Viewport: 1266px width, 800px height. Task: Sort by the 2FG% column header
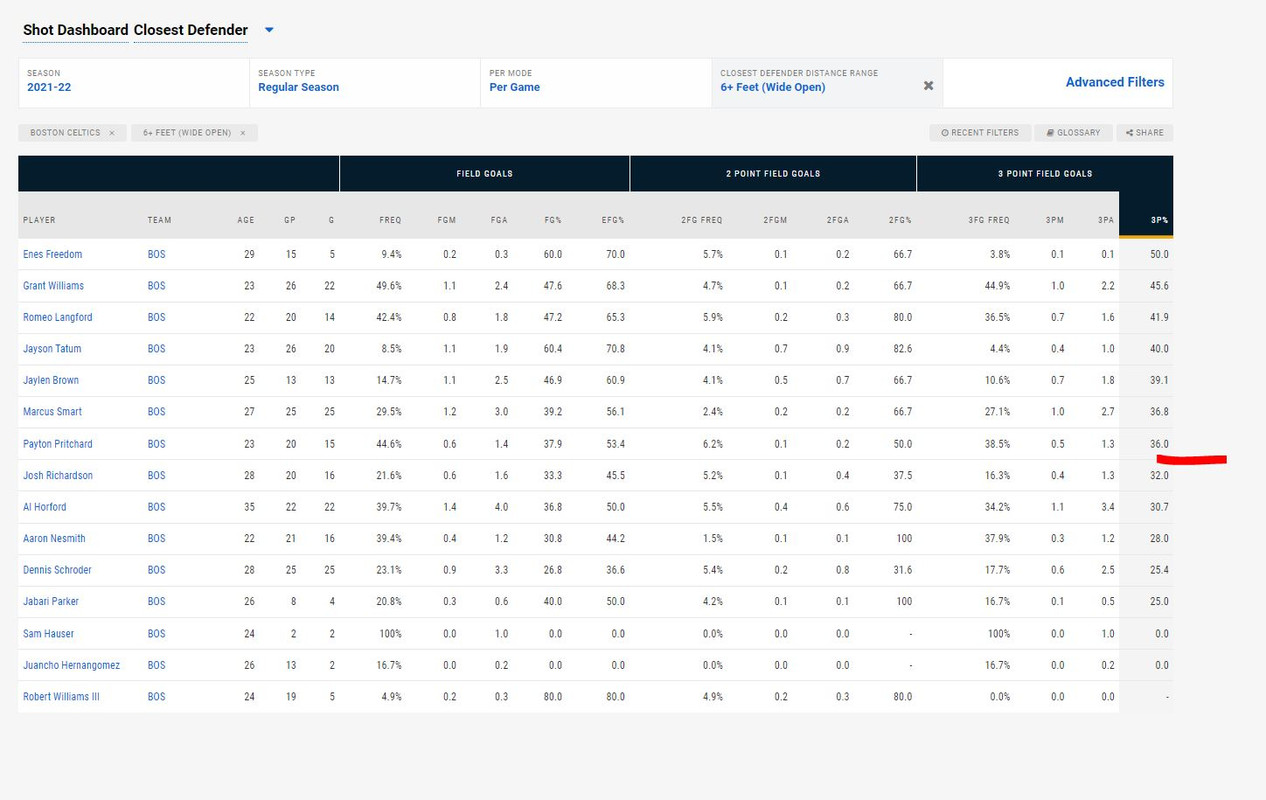click(899, 220)
